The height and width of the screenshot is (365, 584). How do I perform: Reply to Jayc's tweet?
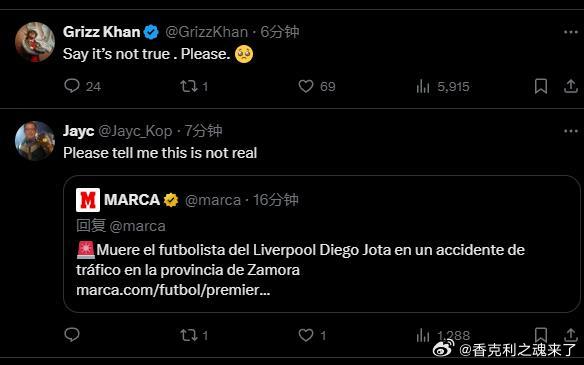72,334
